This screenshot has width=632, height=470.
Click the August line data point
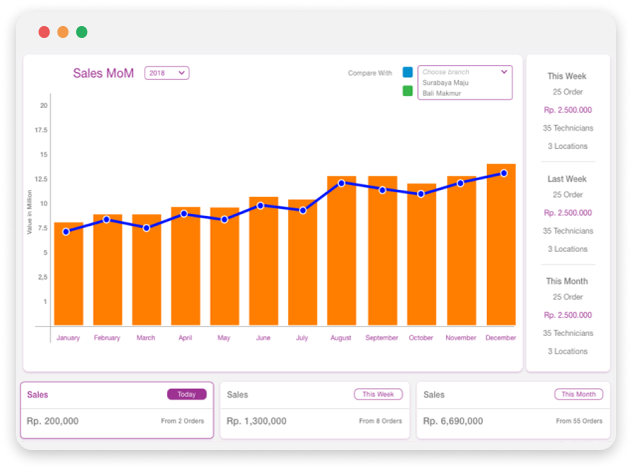click(342, 183)
